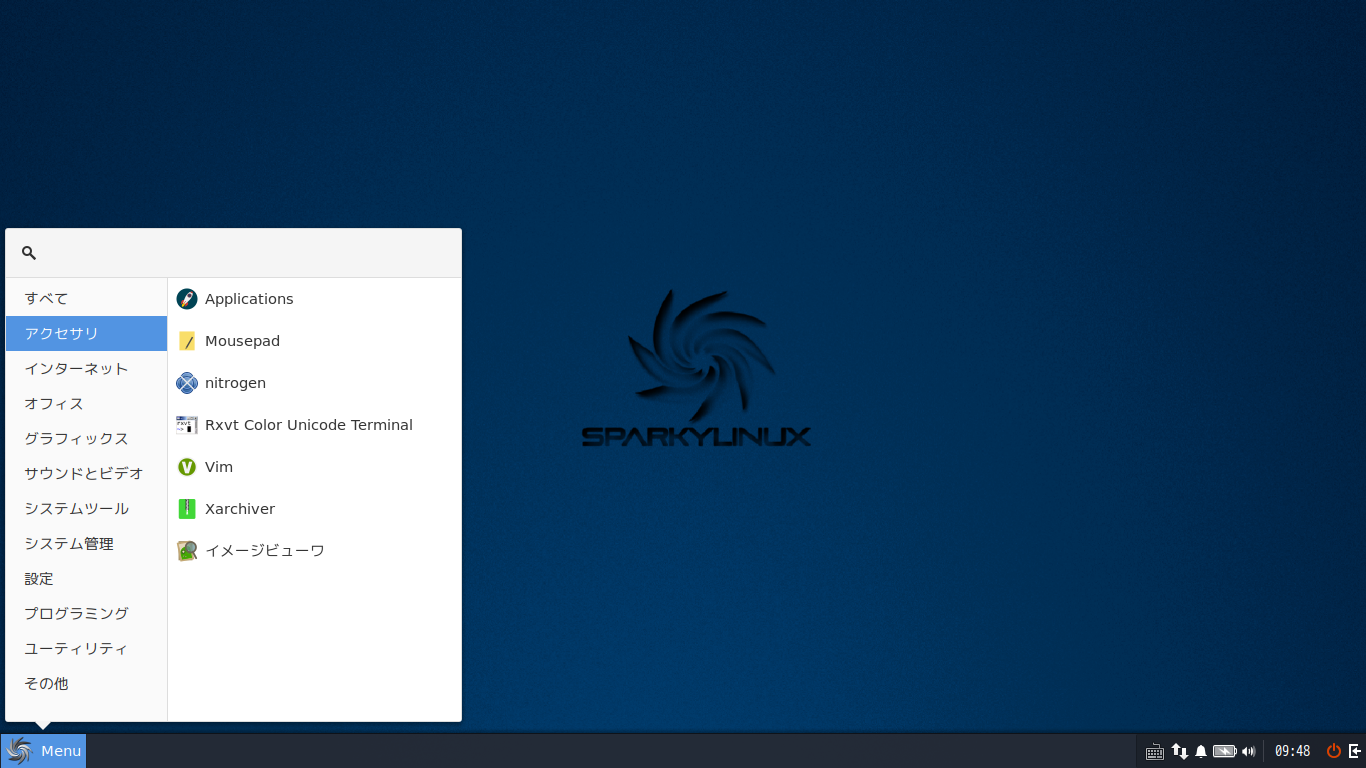Screen dimensions: 1366x768
Task: Click the orange power button icon
Action: (1334, 751)
